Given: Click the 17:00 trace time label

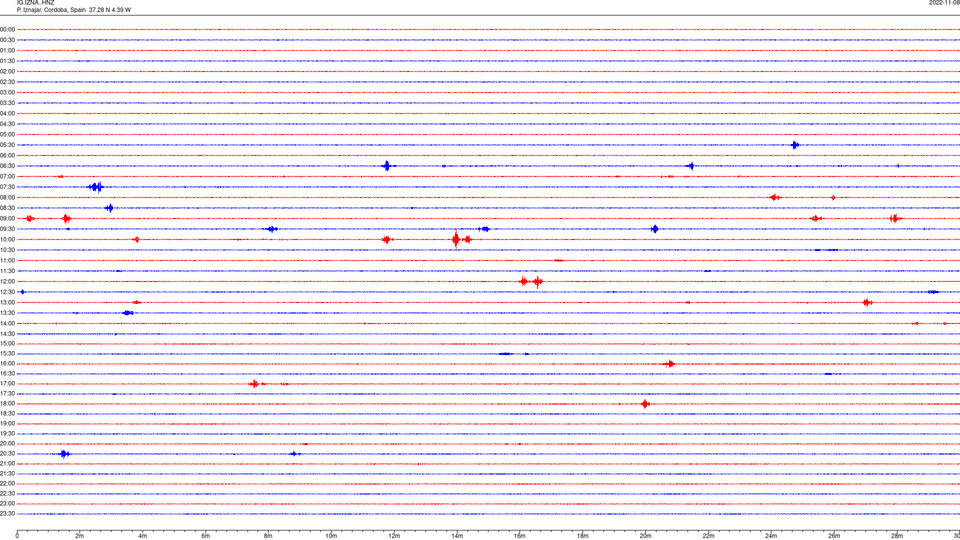Looking at the screenshot, I should (x=7, y=384).
